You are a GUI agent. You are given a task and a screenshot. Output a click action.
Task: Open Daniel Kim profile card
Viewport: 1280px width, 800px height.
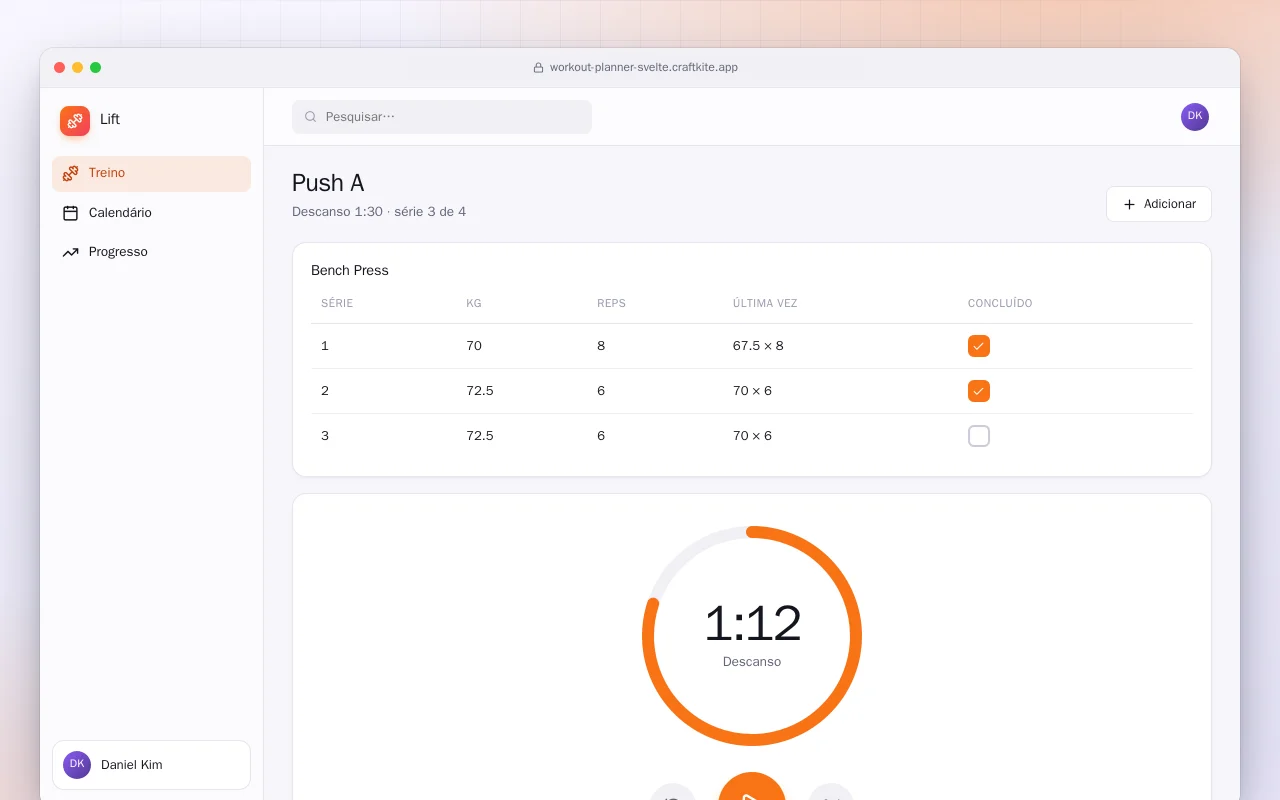151,765
